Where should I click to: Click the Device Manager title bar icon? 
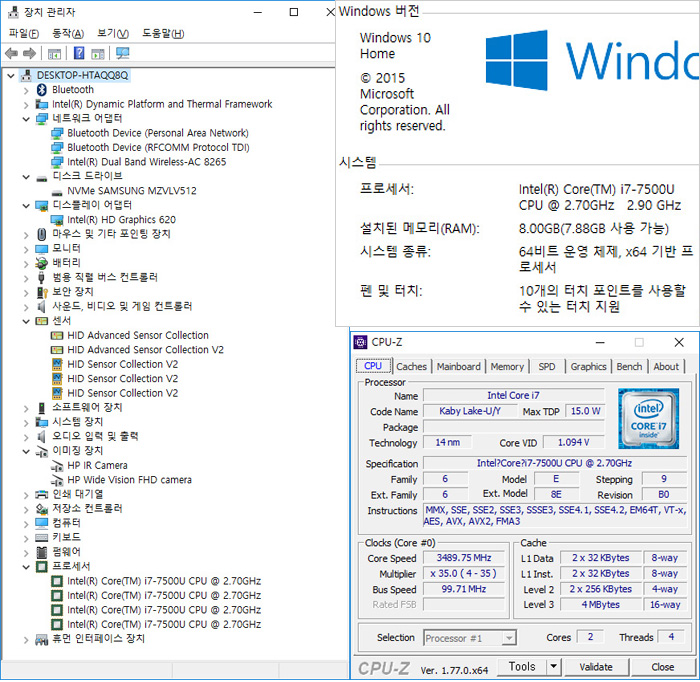13,12
